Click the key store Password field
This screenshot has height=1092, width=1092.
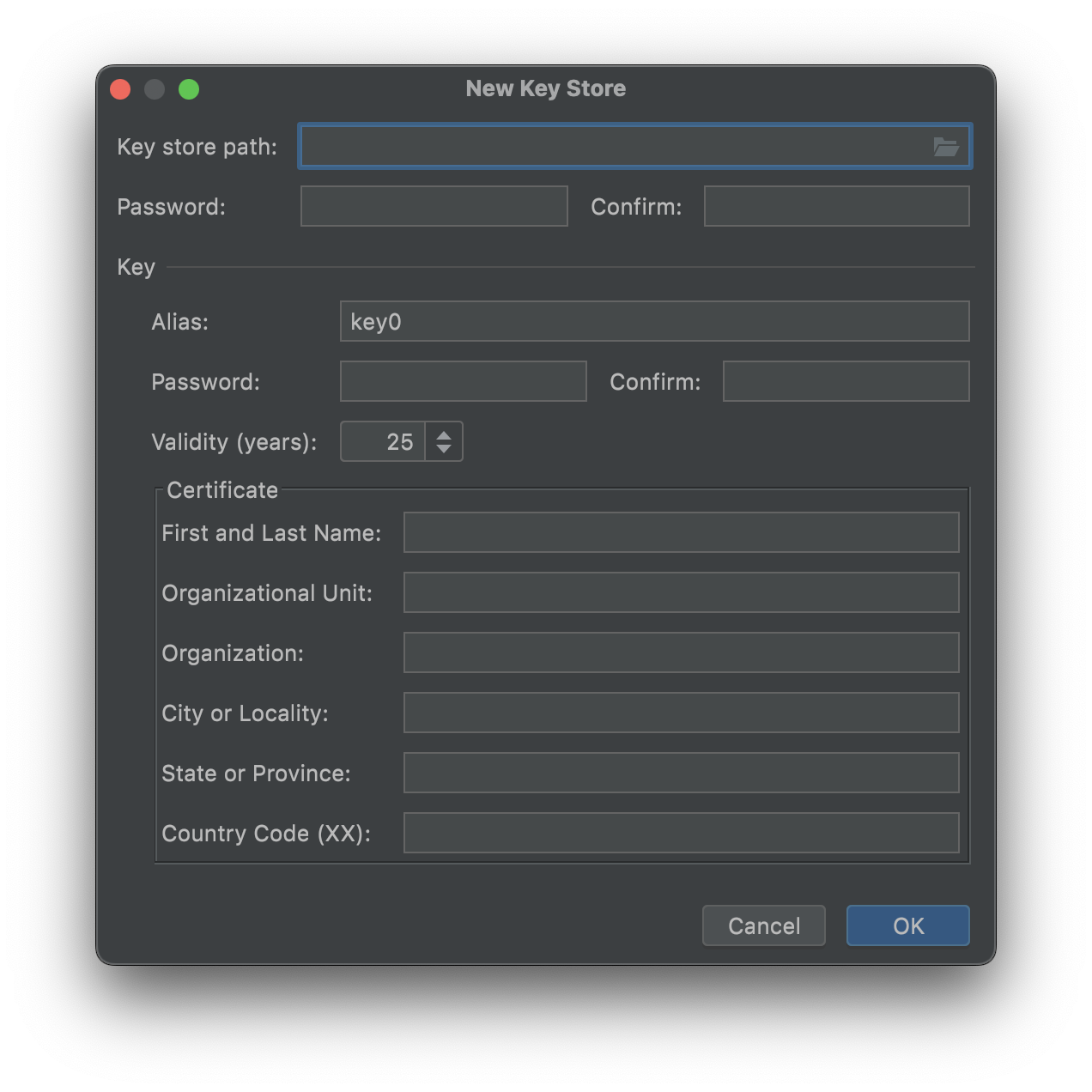[x=434, y=206]
